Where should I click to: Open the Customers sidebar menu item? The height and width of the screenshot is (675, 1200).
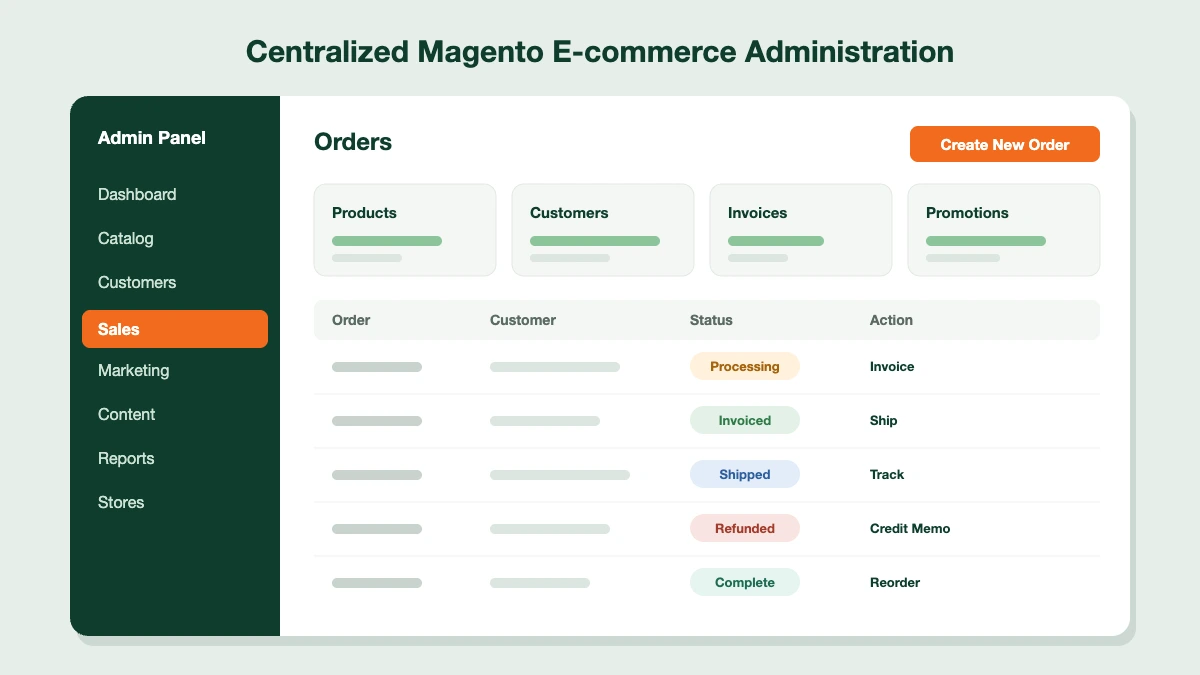(x=137, y=282)
